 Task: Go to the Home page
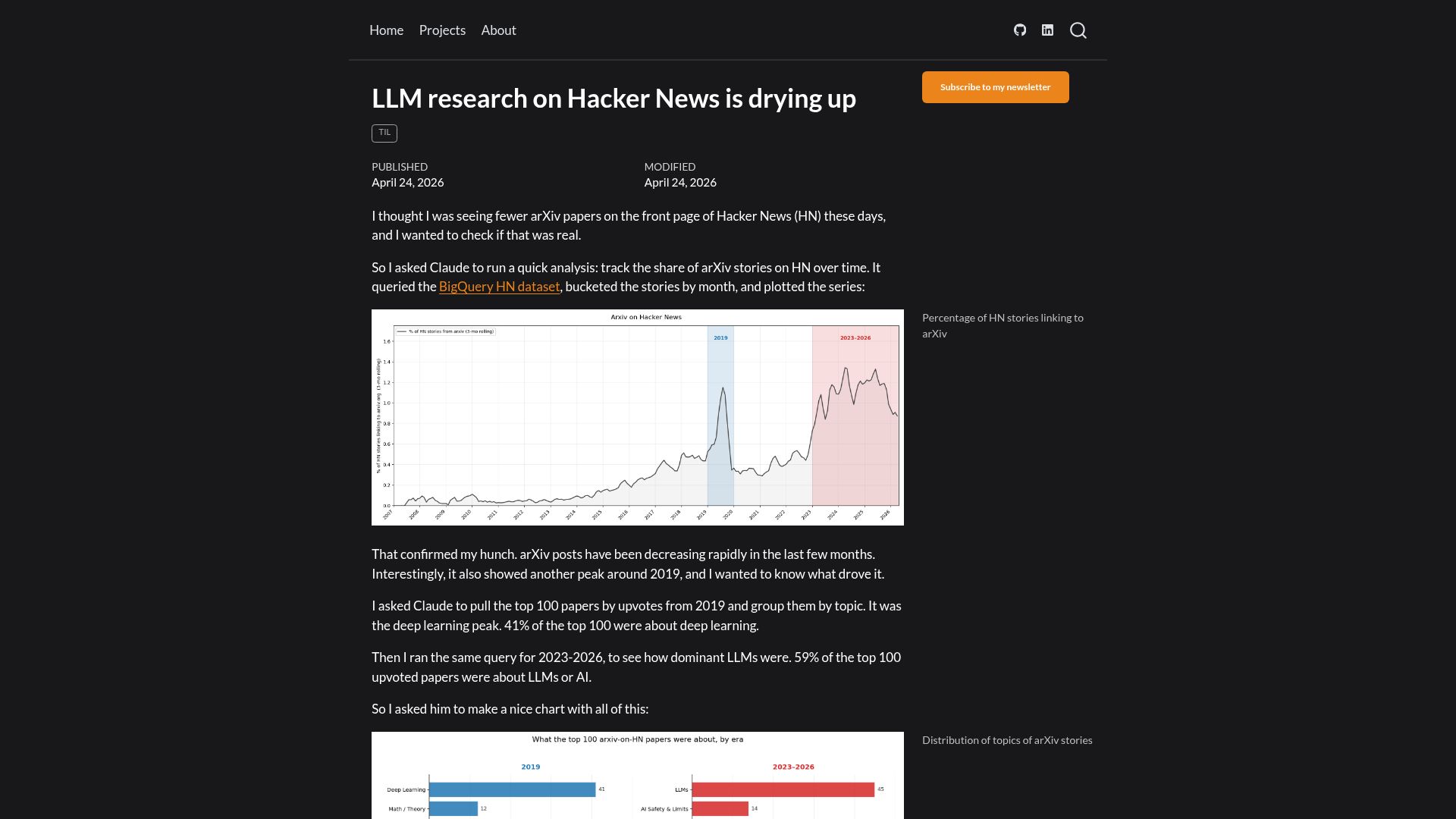pyautogui.click(x=386, y=30)
